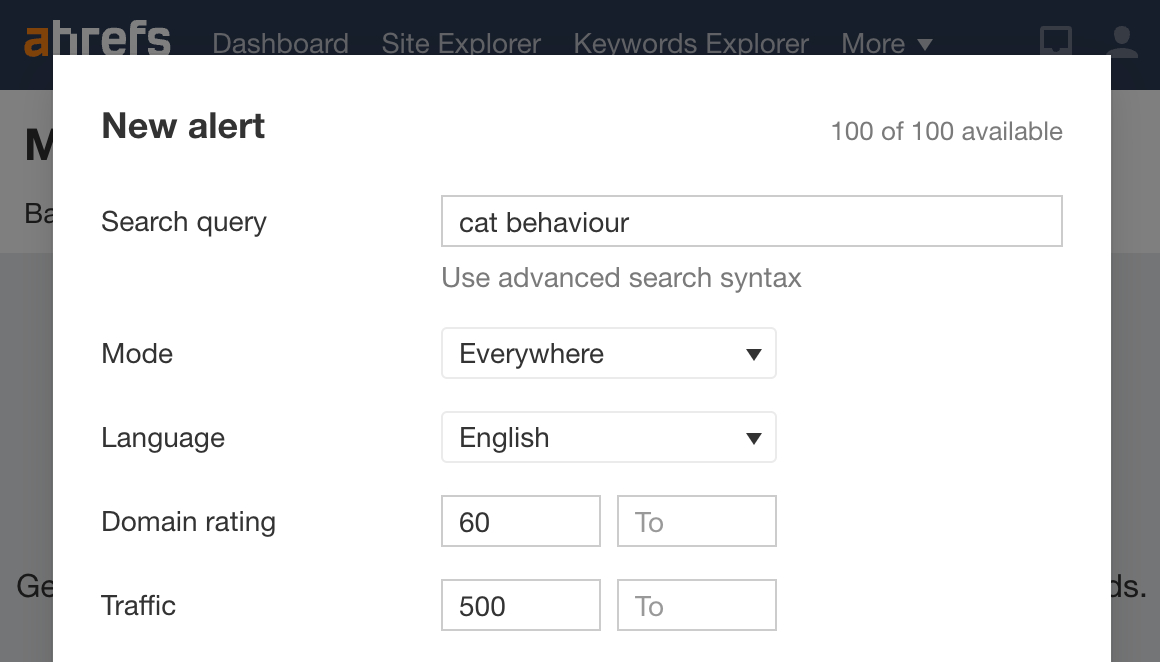Screen dimensions: 1160x662
Task: Open the Language selector showing English
Action: [x=608, y=437]
